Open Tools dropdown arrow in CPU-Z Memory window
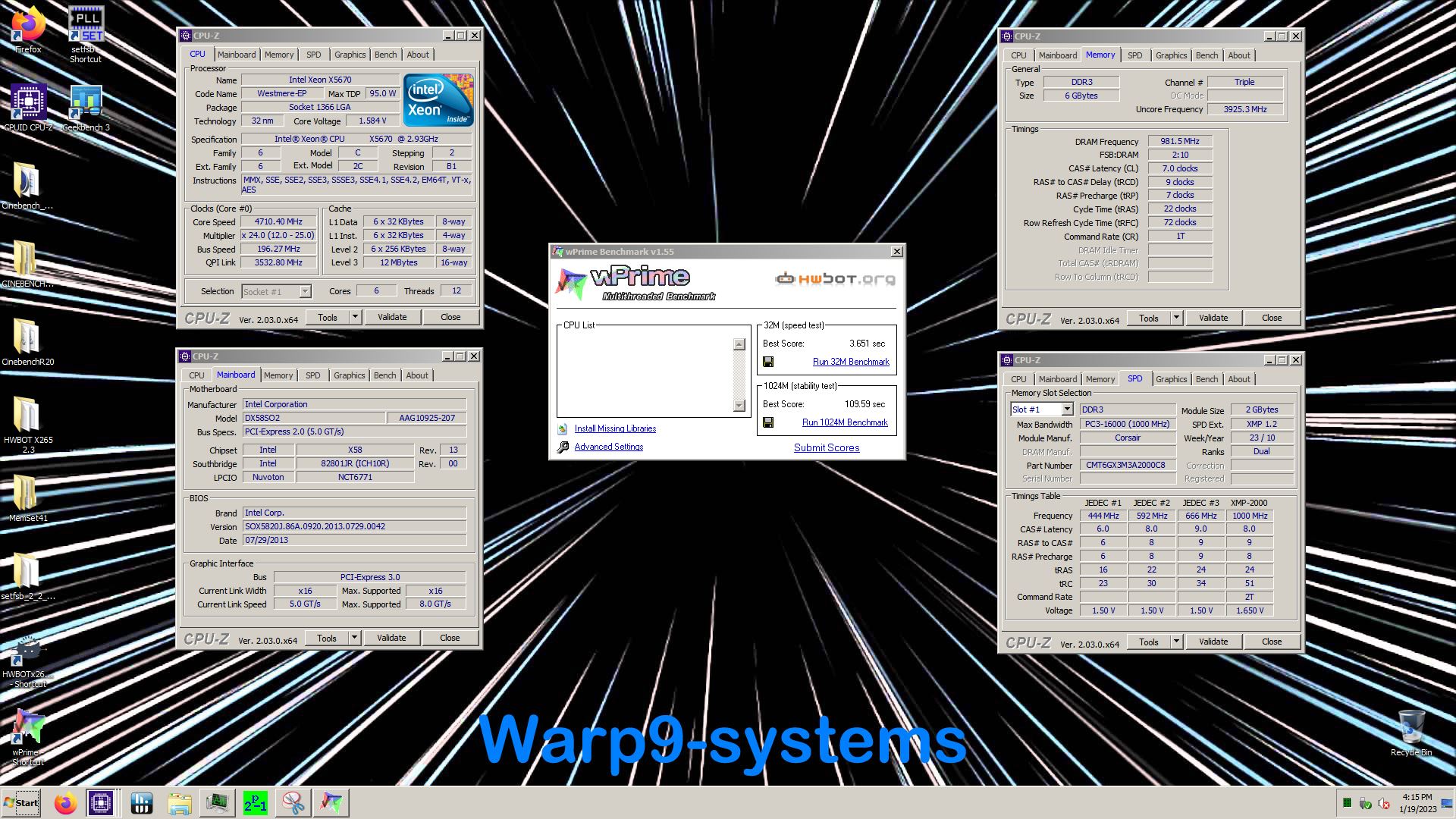The image size is (1456, 819). (1176, 318)
